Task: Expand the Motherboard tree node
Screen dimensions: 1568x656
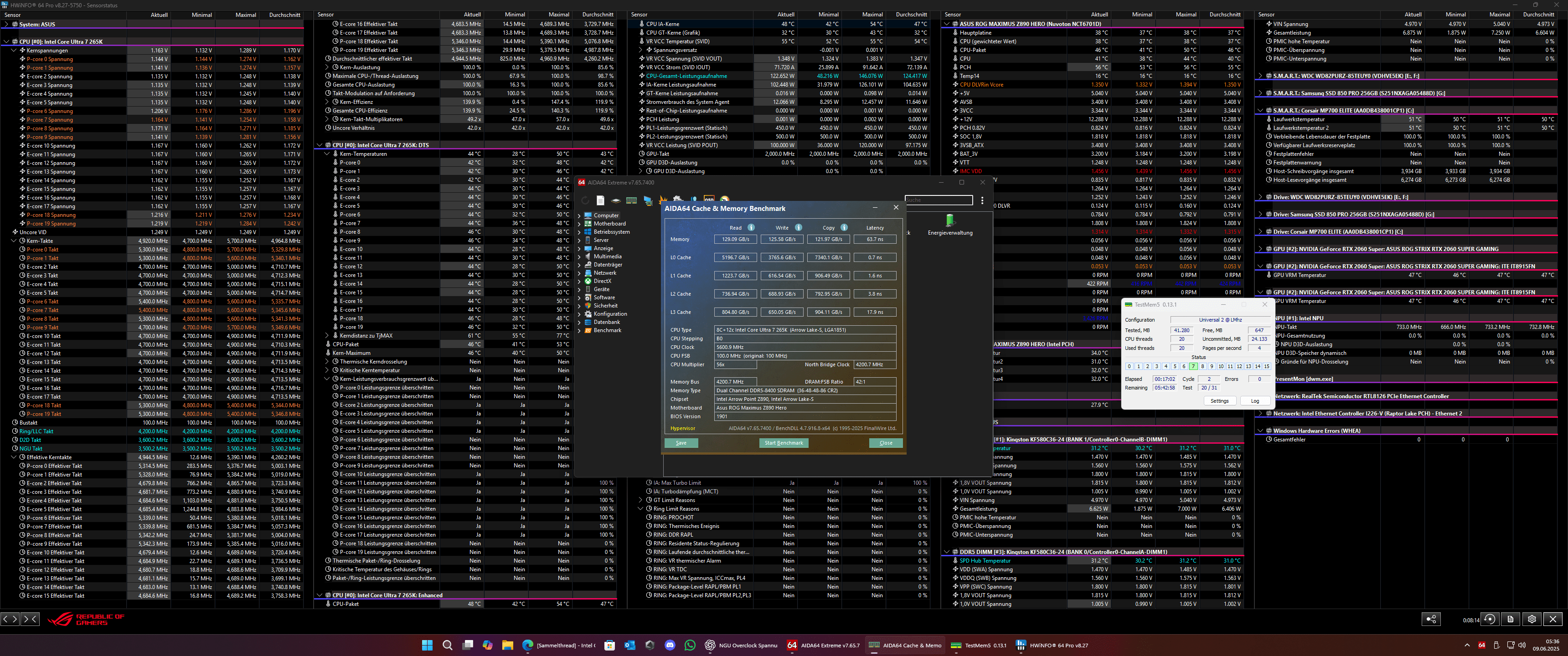Action: (579, 224)
